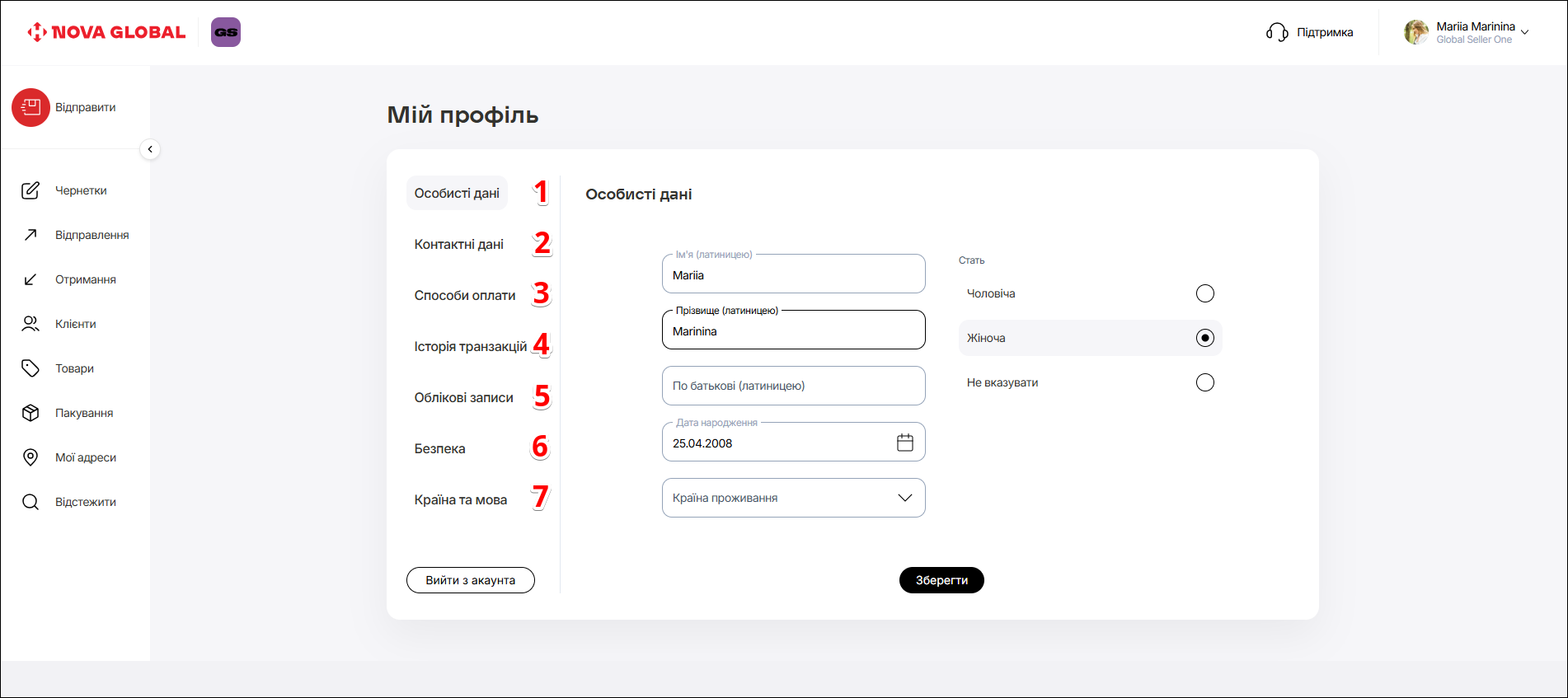Collapse the left sidebar with arrow toggle

pyautogui.click(x=150, y=149)
